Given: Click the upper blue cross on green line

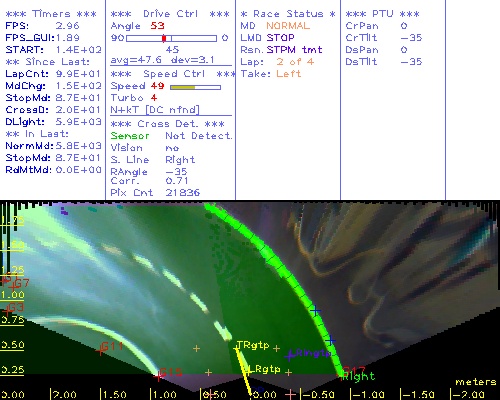Looking at the screenshot, I should pos(315,311).
